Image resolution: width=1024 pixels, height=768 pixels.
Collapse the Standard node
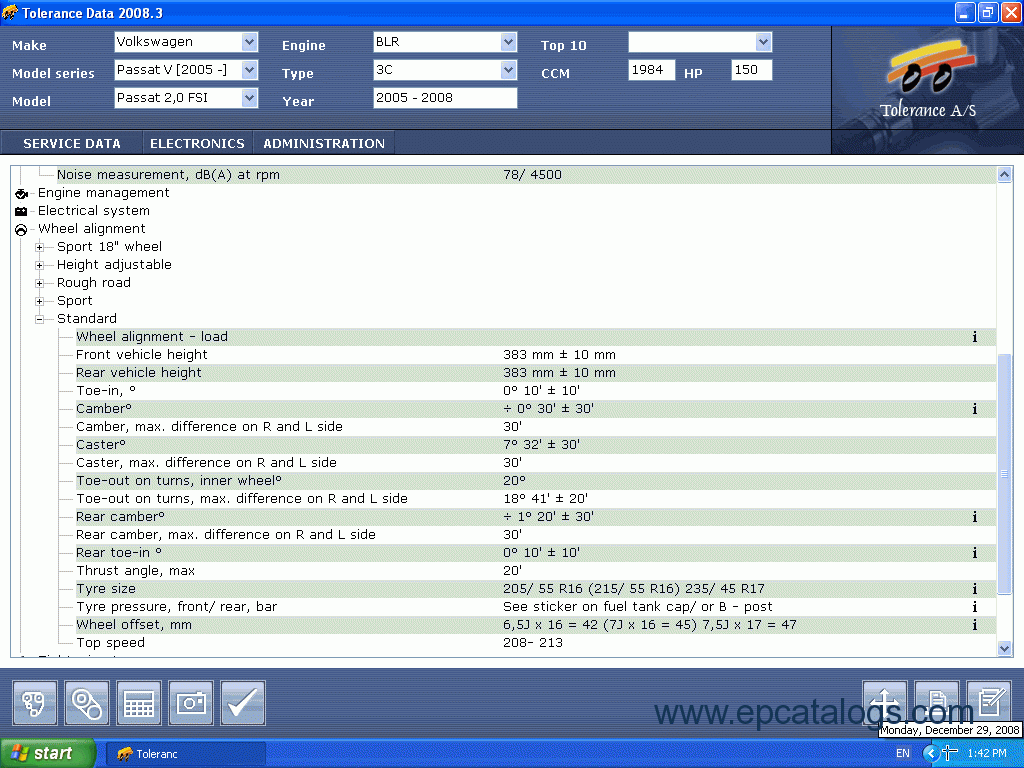point(39,319)
